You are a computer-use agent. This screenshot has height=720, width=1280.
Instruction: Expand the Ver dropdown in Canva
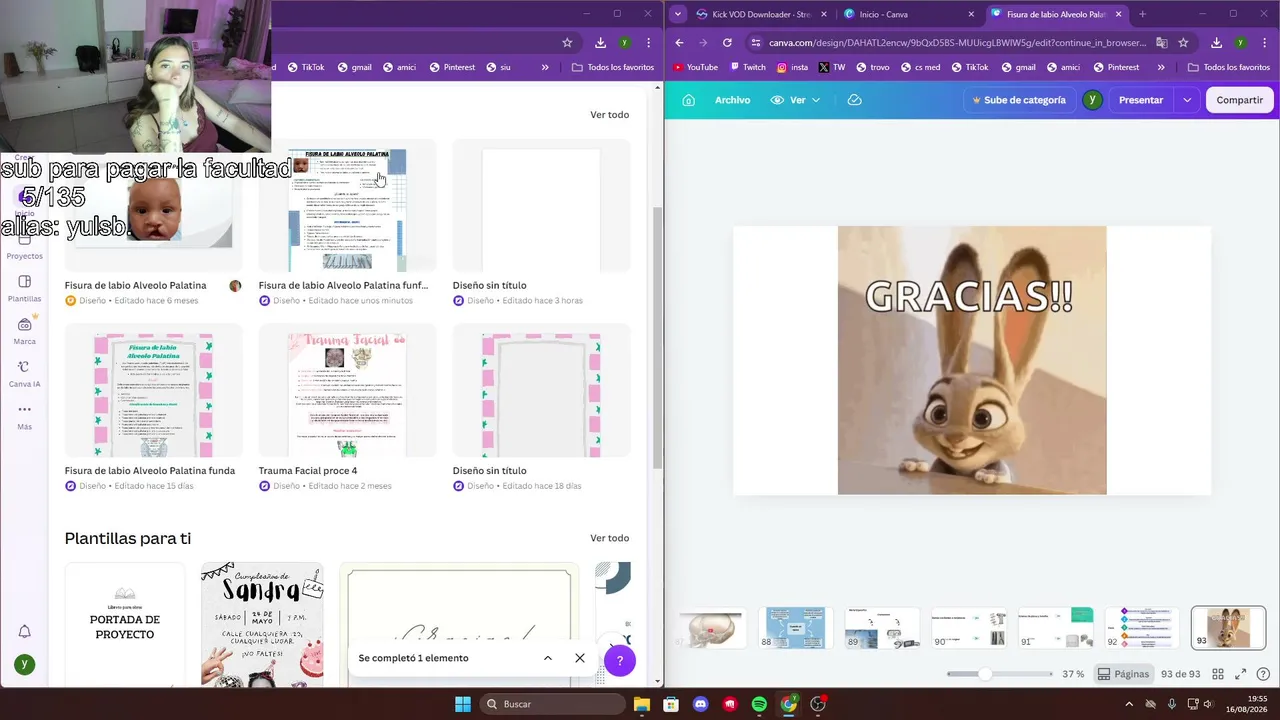796,100
